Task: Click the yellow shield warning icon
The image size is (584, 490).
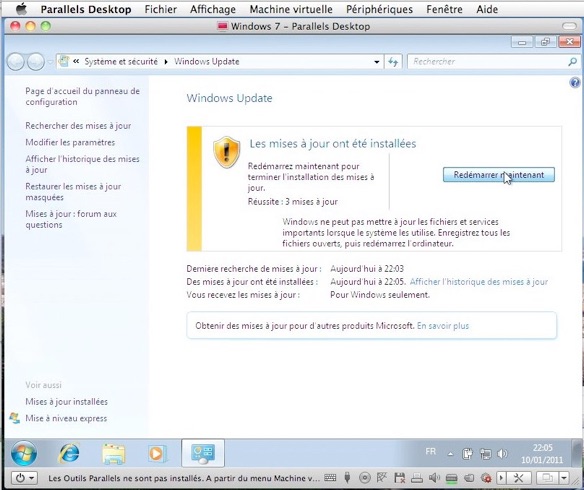Action: (x=226, y=152)
